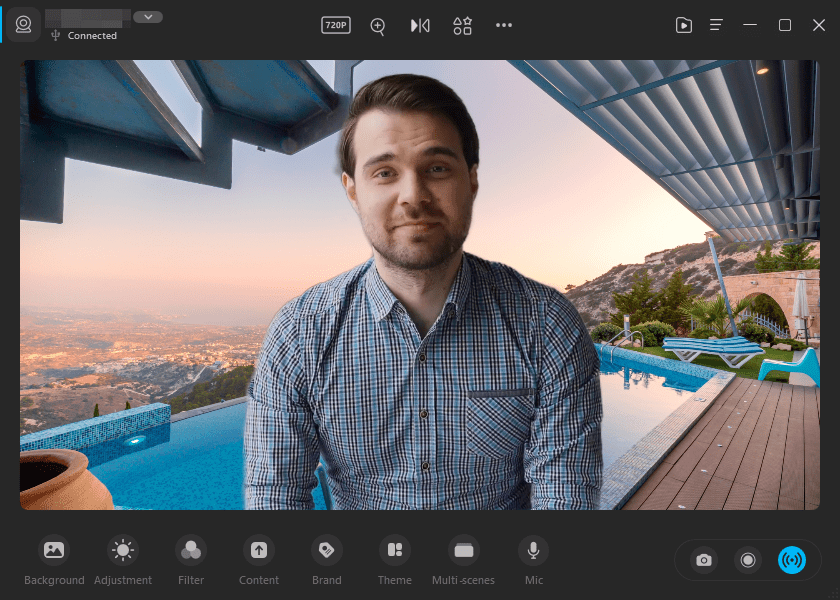Image resolution: width=840 pixels, height=600 pixels.
Task: Select the Theme icon
Action: pos(394,560)
